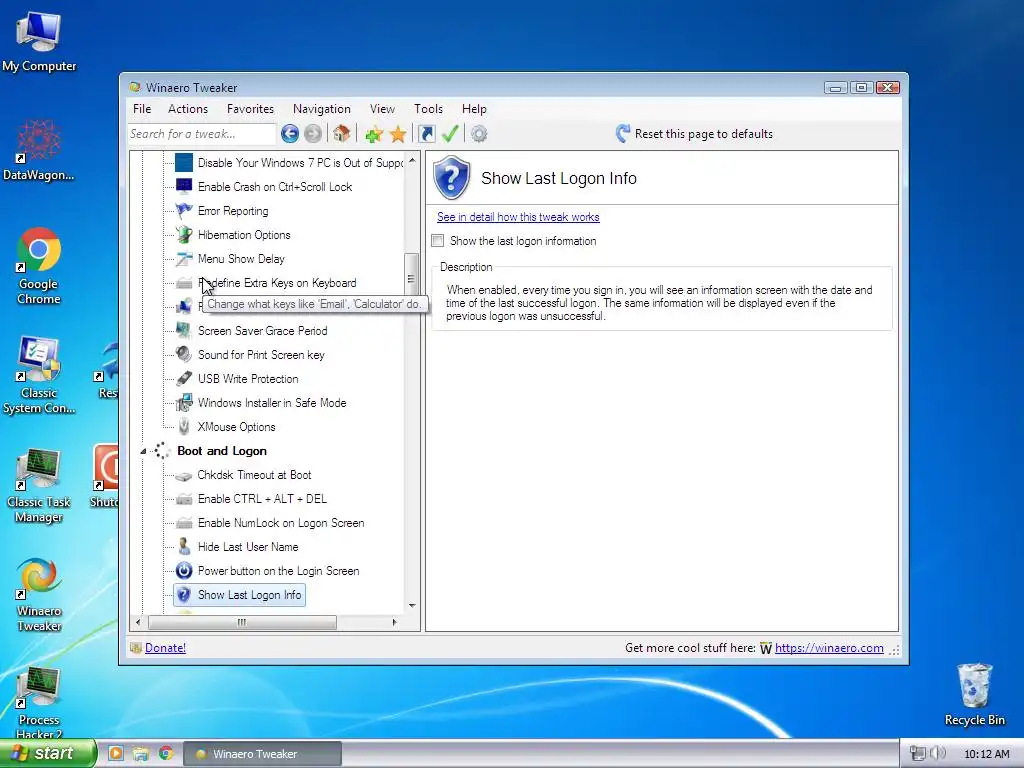Click the Error Reporting flag icon

tap(184, 210)
